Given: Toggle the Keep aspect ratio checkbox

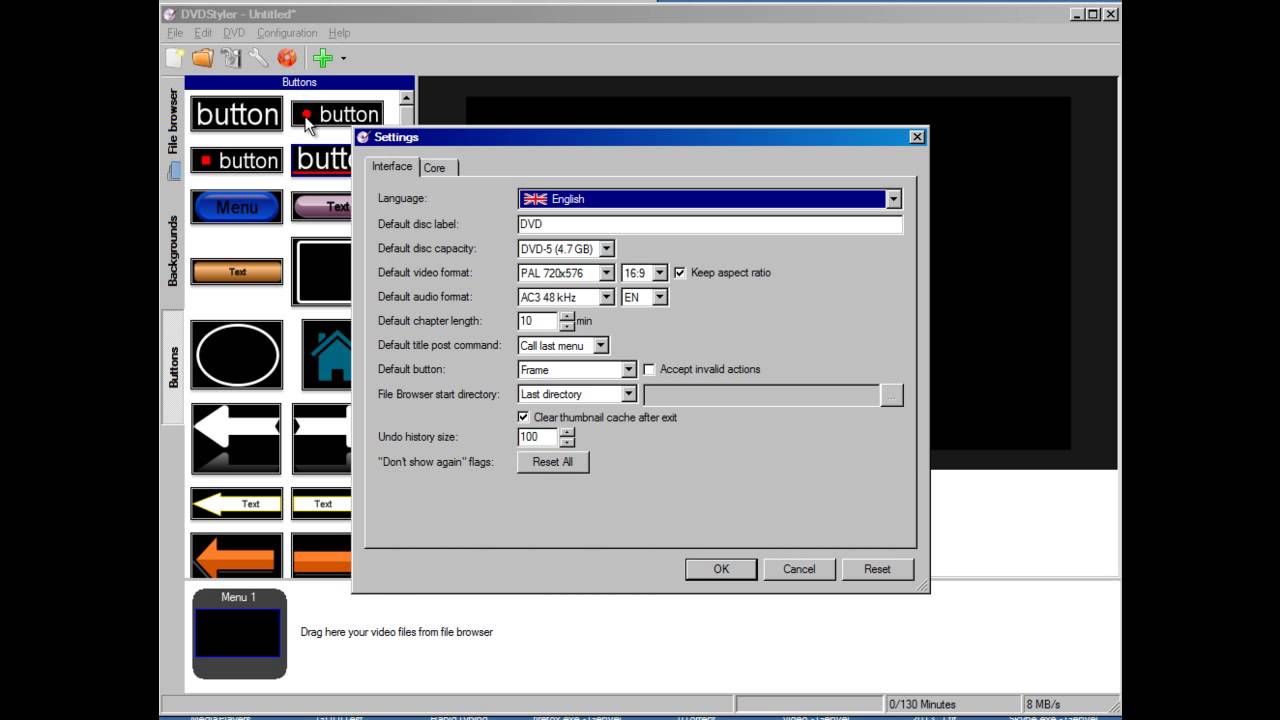Looking at the screenshot, I should coord(680,272).
